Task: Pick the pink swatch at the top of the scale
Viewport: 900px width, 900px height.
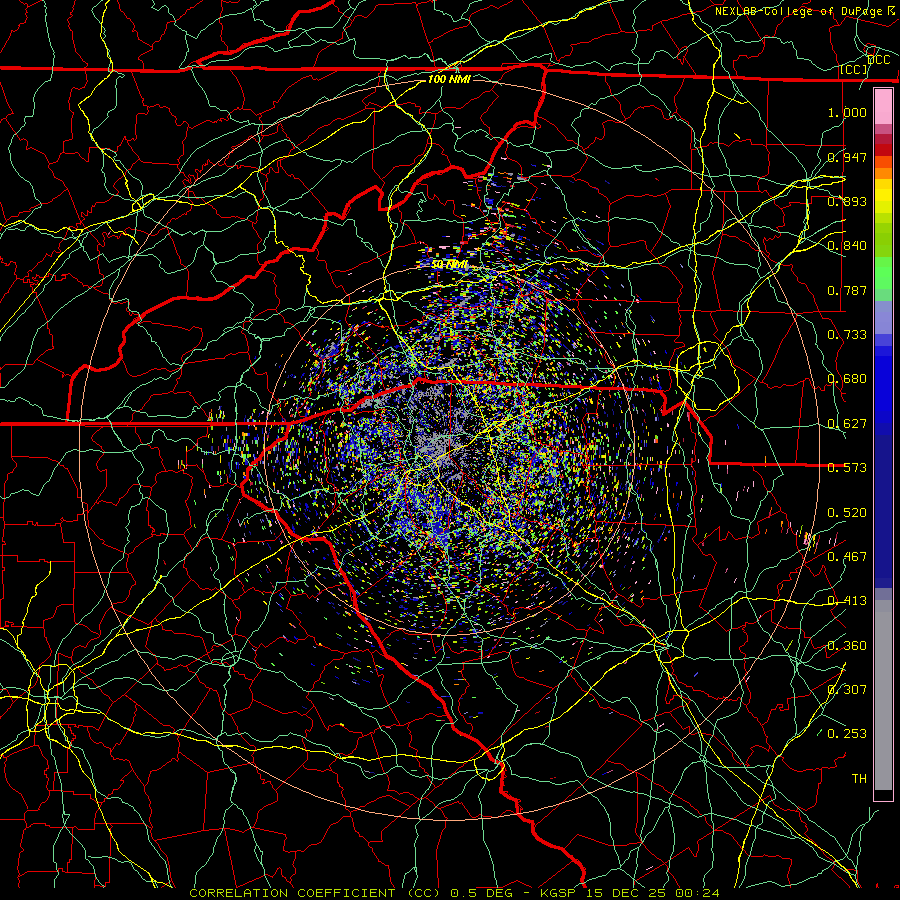Action: coord(883,107)
